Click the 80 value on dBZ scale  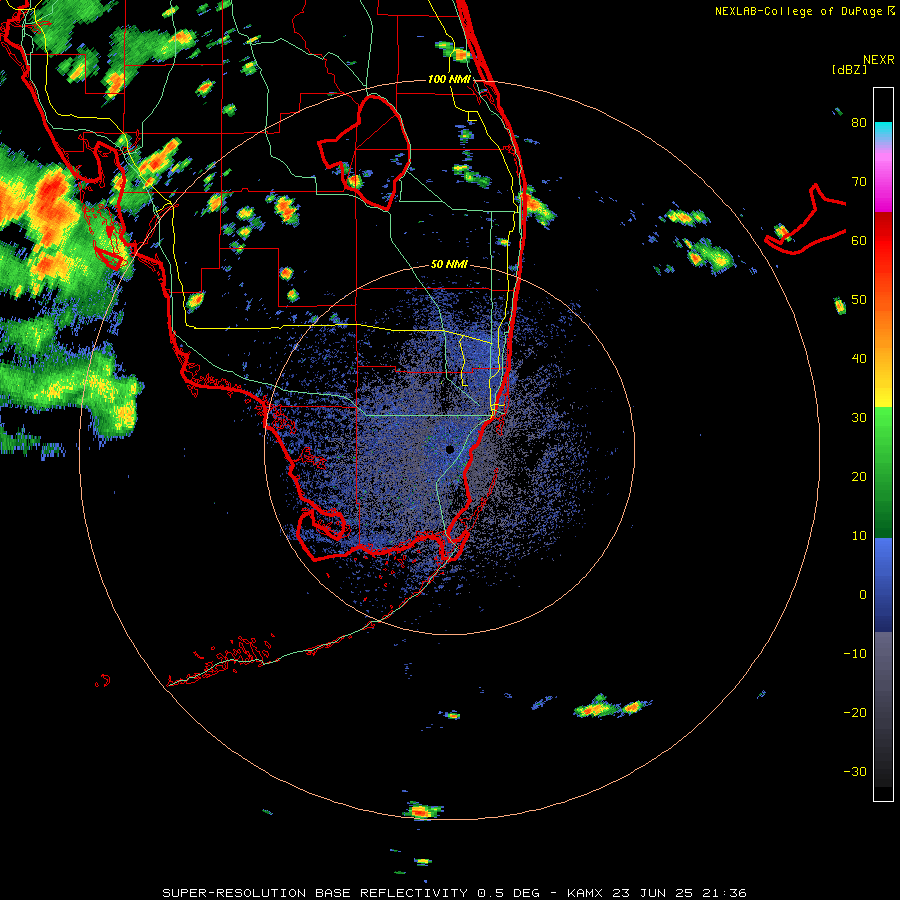point(859,123)
